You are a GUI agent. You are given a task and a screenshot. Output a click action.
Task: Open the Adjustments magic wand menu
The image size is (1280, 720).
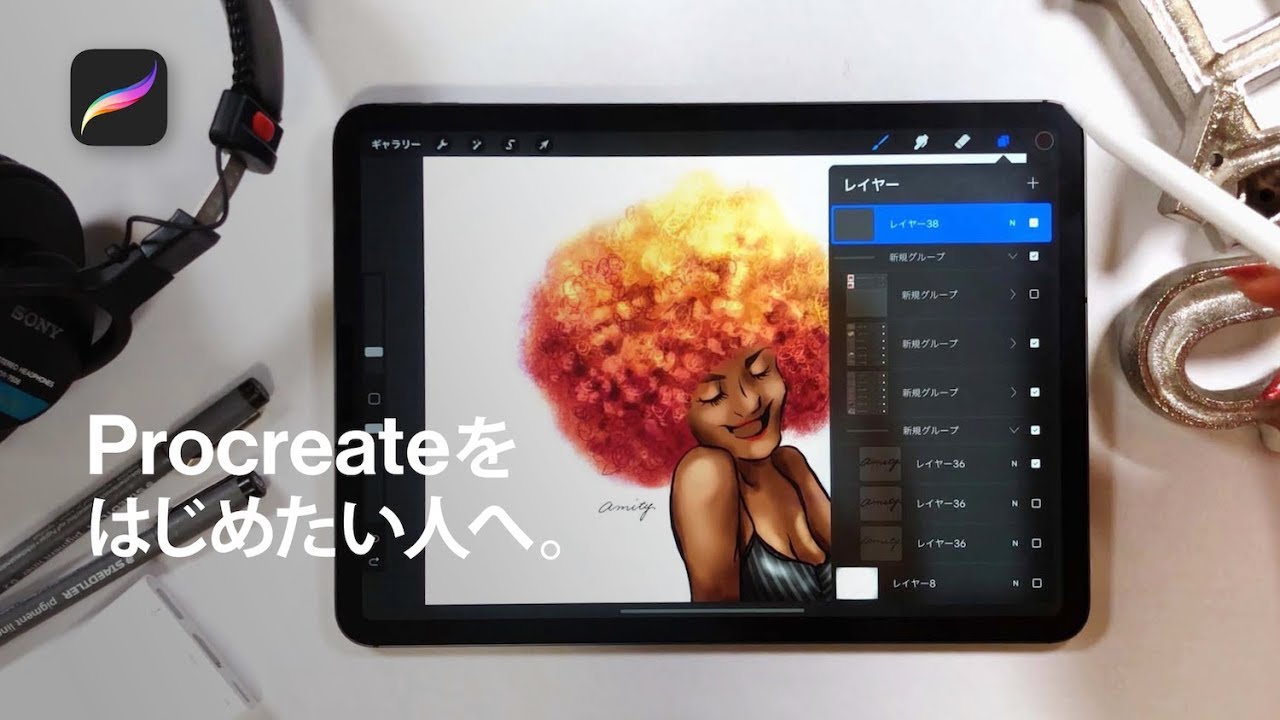[476, 144]
